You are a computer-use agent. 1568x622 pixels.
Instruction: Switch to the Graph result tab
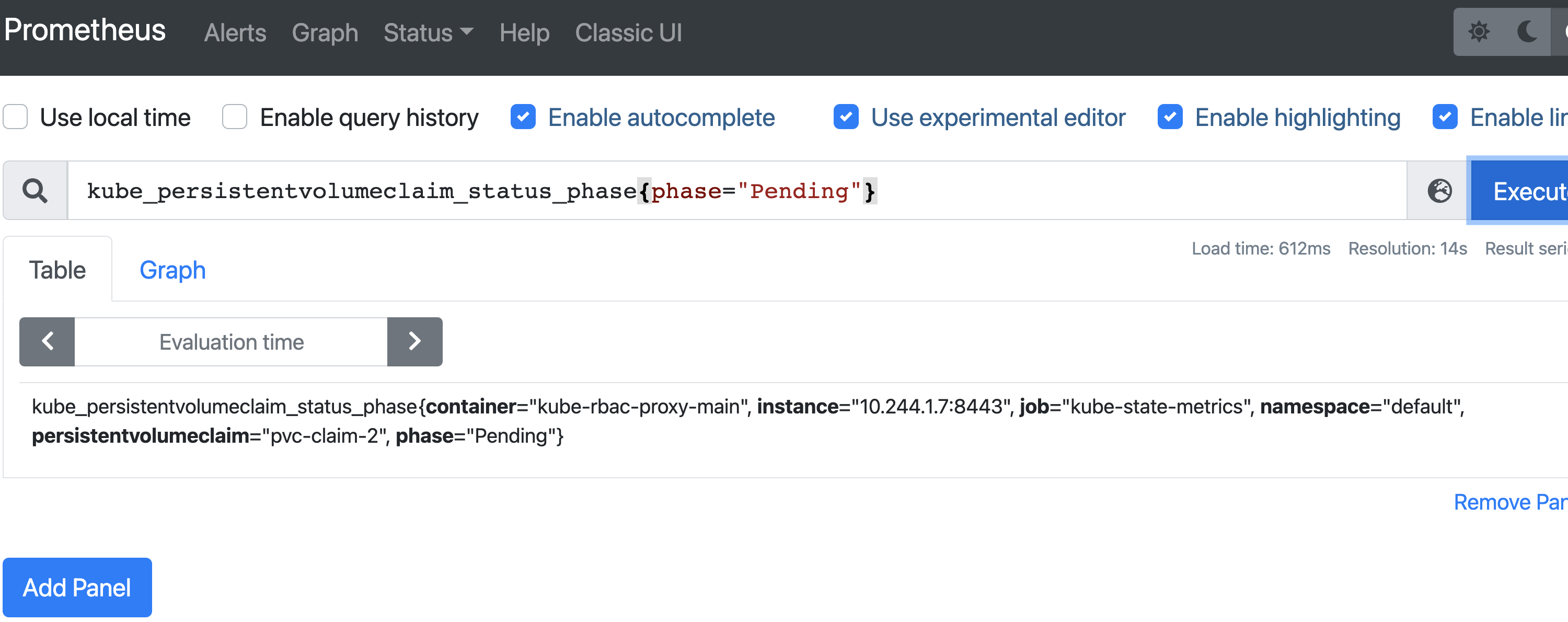172,270
